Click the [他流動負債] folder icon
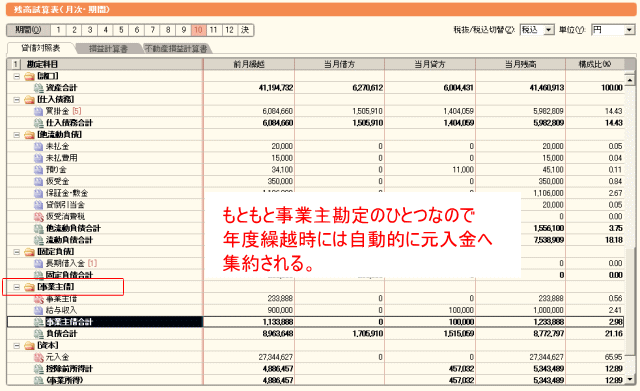 click(x=29, y=135)
